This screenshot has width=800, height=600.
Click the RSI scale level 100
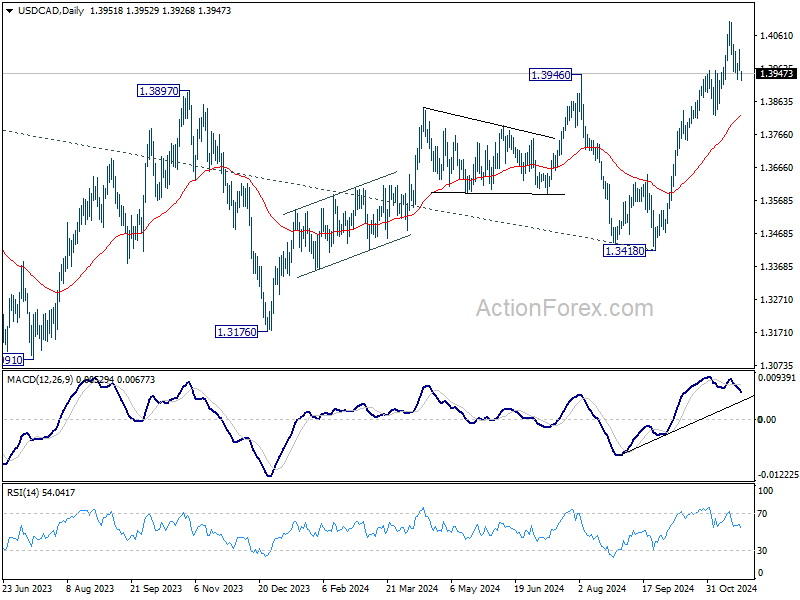(765, 491)
